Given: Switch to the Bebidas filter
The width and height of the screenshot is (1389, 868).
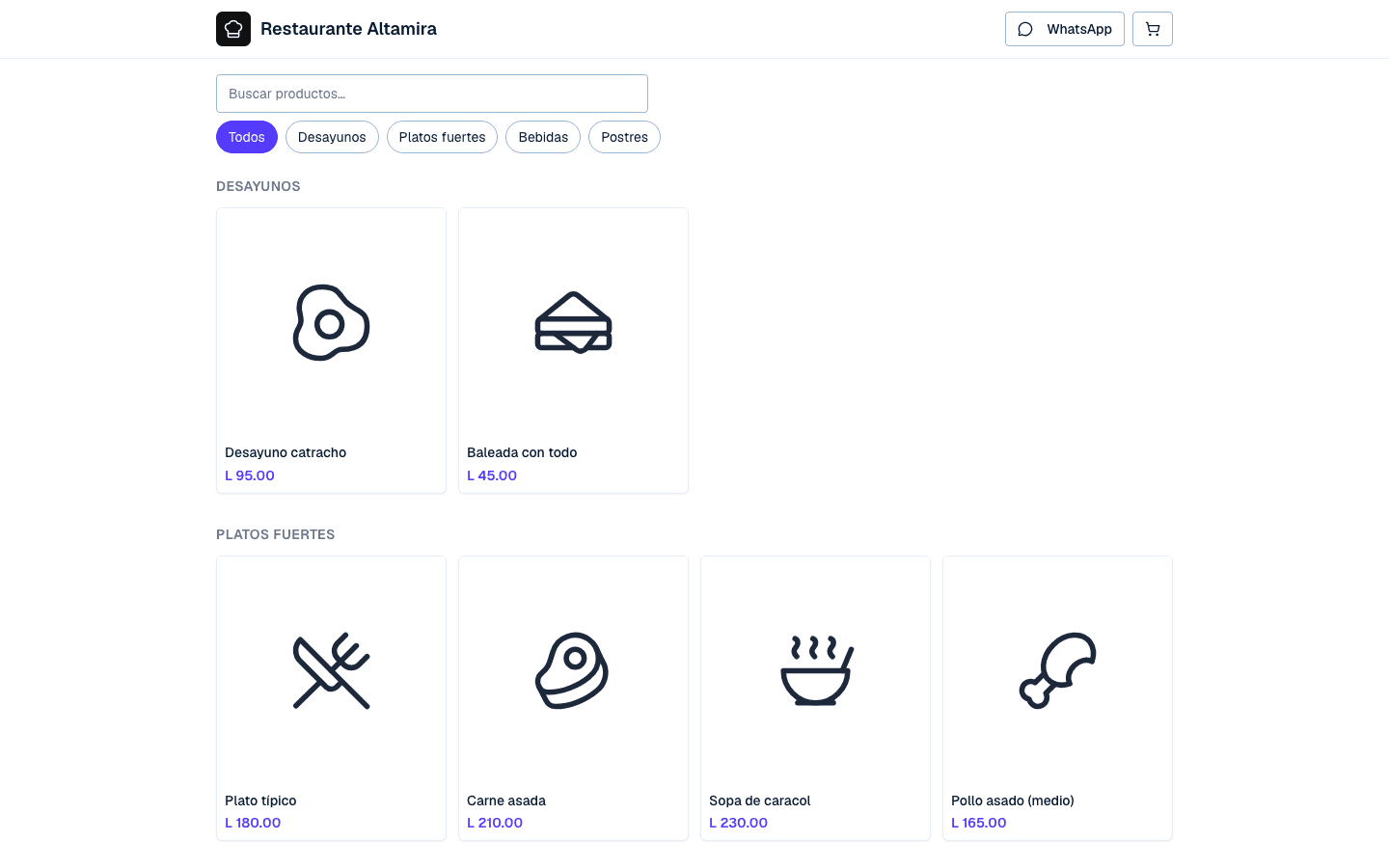Looking at the screenshot, I should tap(543, 137).
